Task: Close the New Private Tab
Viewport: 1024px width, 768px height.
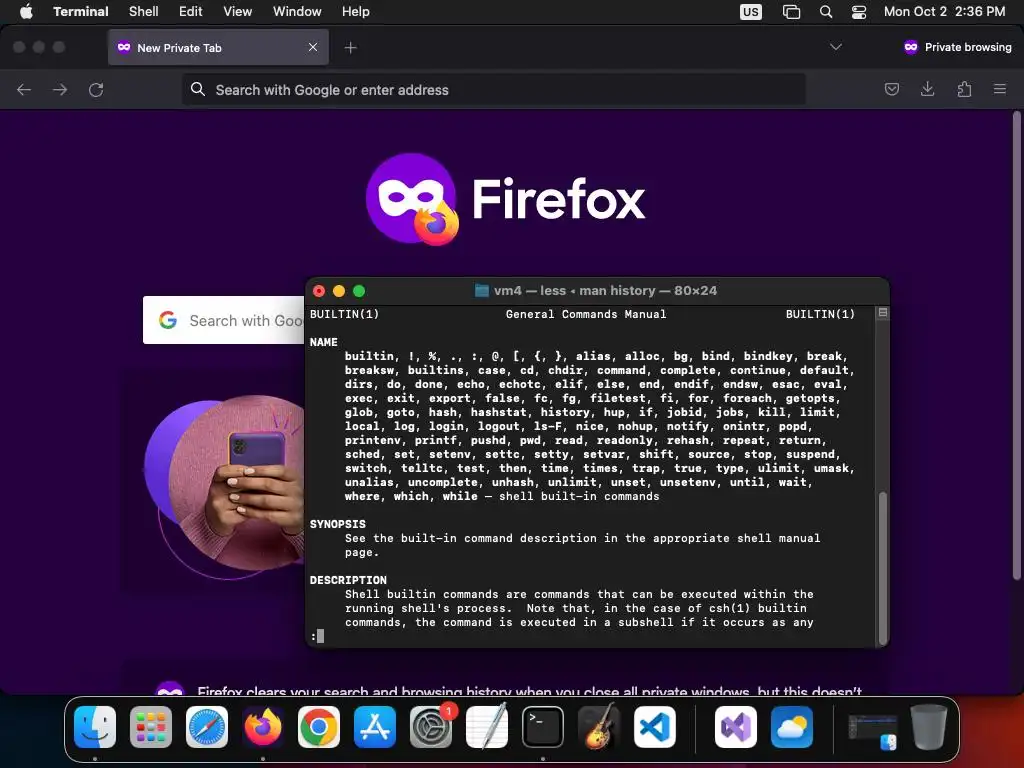Action: [x=313, y=47]
